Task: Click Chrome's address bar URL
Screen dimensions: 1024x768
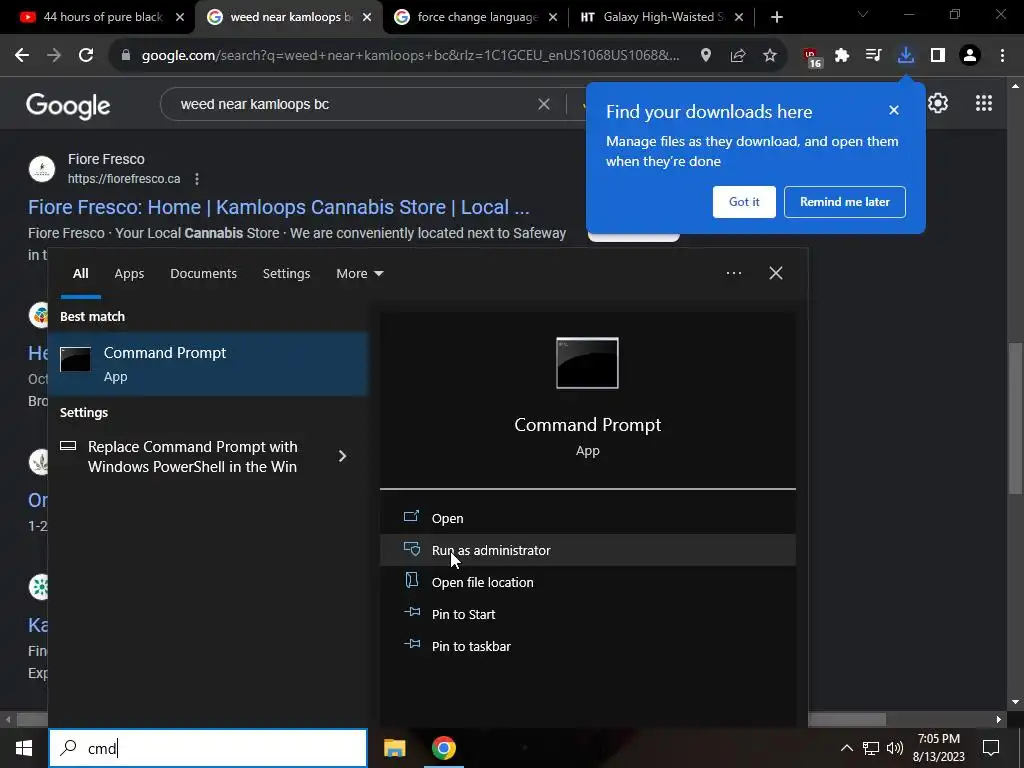Action: tap(410, 56)
